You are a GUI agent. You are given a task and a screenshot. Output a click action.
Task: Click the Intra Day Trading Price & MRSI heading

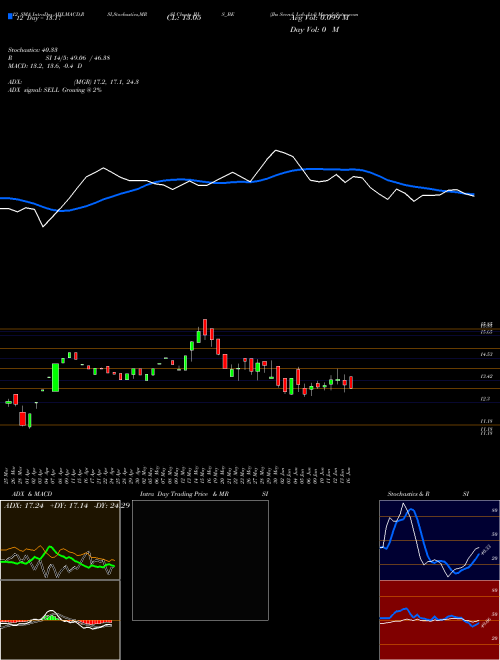205,494
